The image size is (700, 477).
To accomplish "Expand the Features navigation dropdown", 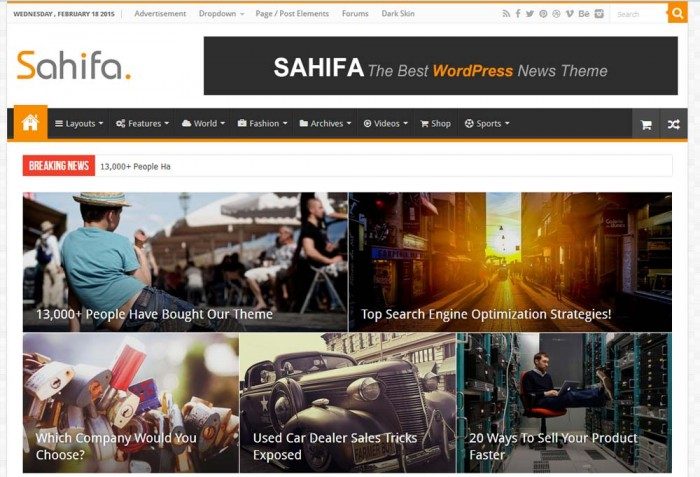I will click(x=142, y=124).
